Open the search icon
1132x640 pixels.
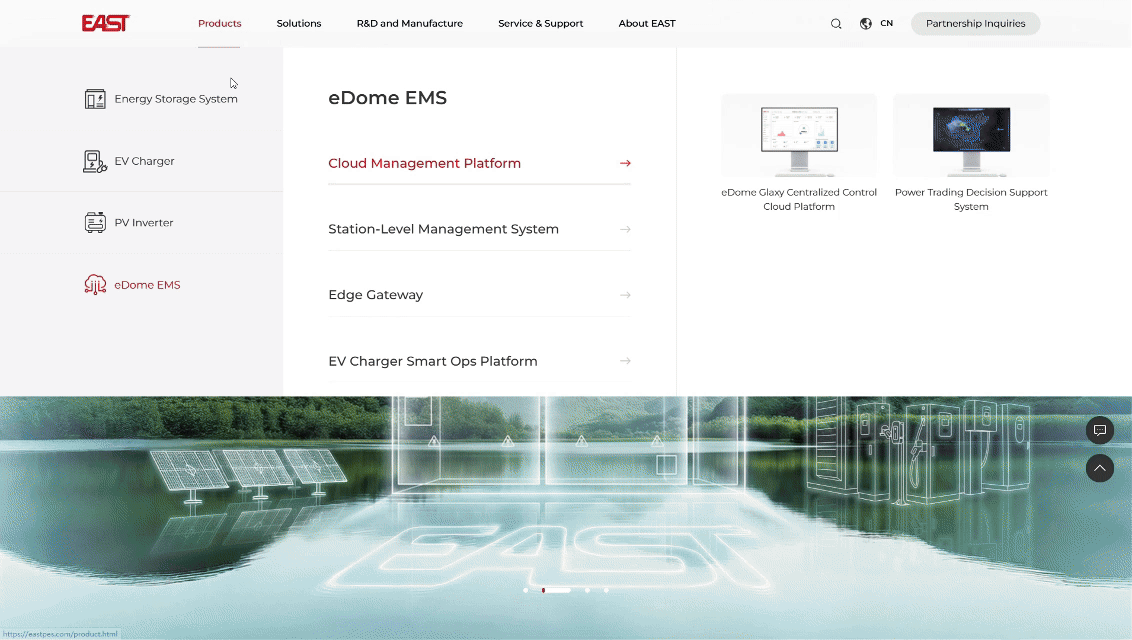click(836, 24)
